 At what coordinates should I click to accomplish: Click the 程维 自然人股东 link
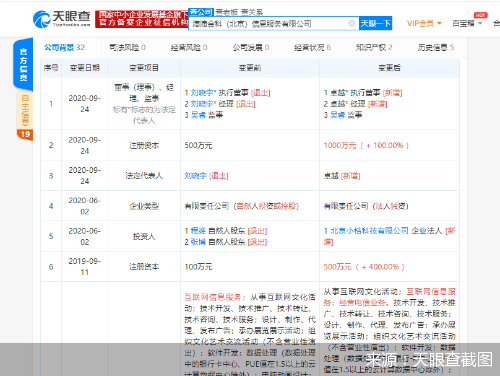point(198,231)
